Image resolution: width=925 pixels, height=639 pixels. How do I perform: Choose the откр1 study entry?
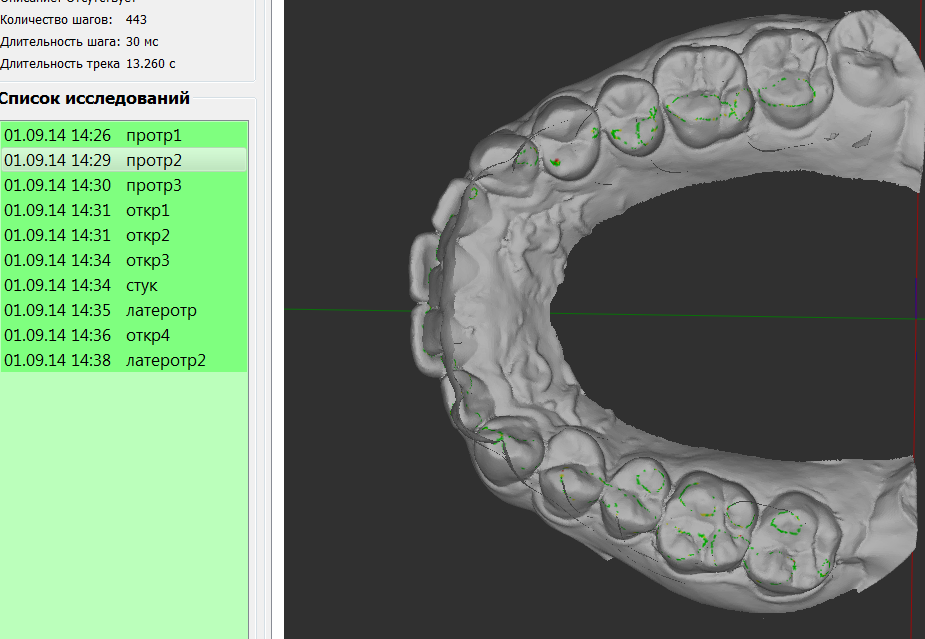coord(124,210)
